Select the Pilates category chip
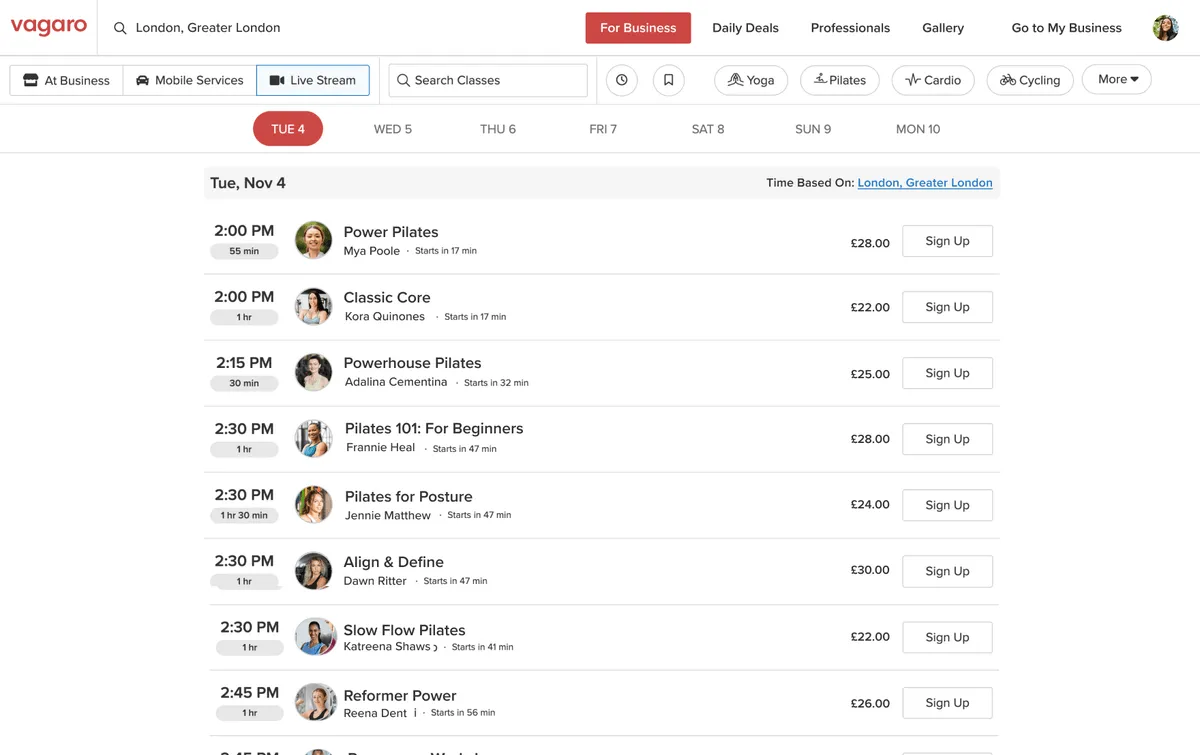The height and width of the screenshot is (755, 1200). pos(840,80)
